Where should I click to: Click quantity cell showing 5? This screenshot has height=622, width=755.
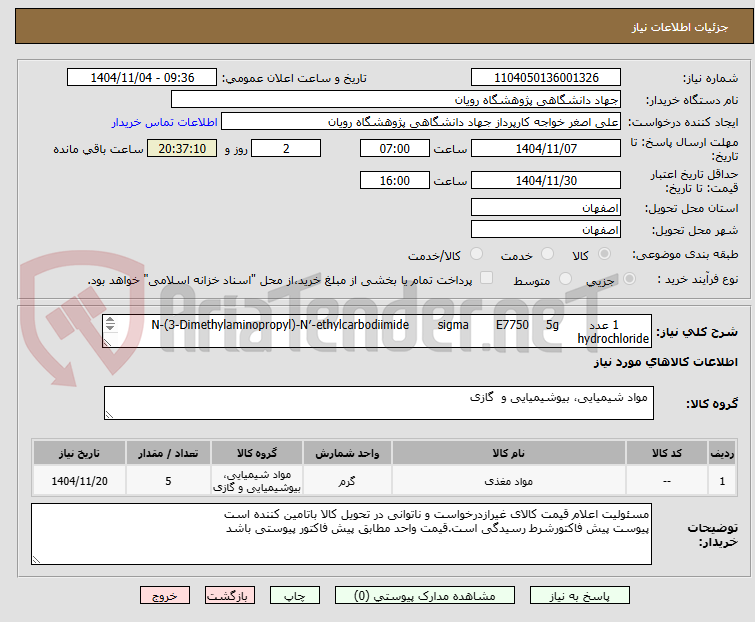(168, 481)
